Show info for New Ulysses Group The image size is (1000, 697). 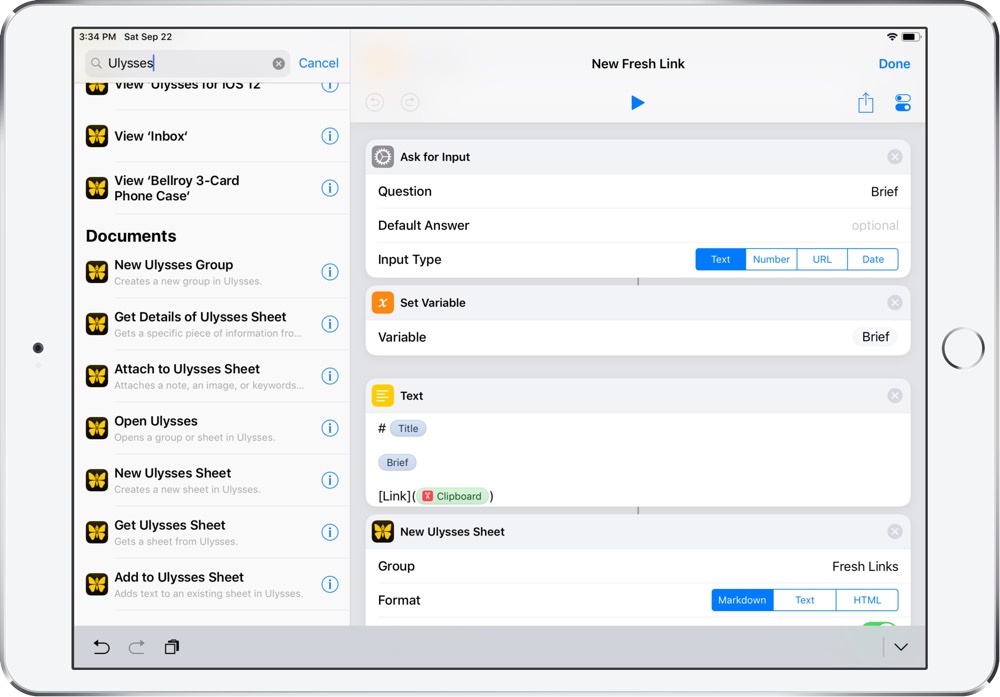click(x=330, y=272)
